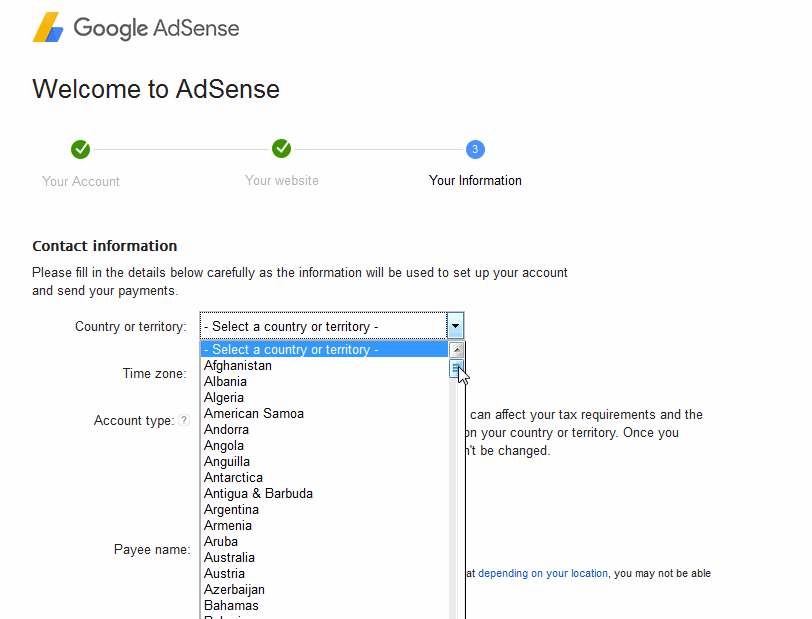Open the 'depending on your location' link
Screen dimensions: 812x619
point(543,573)
